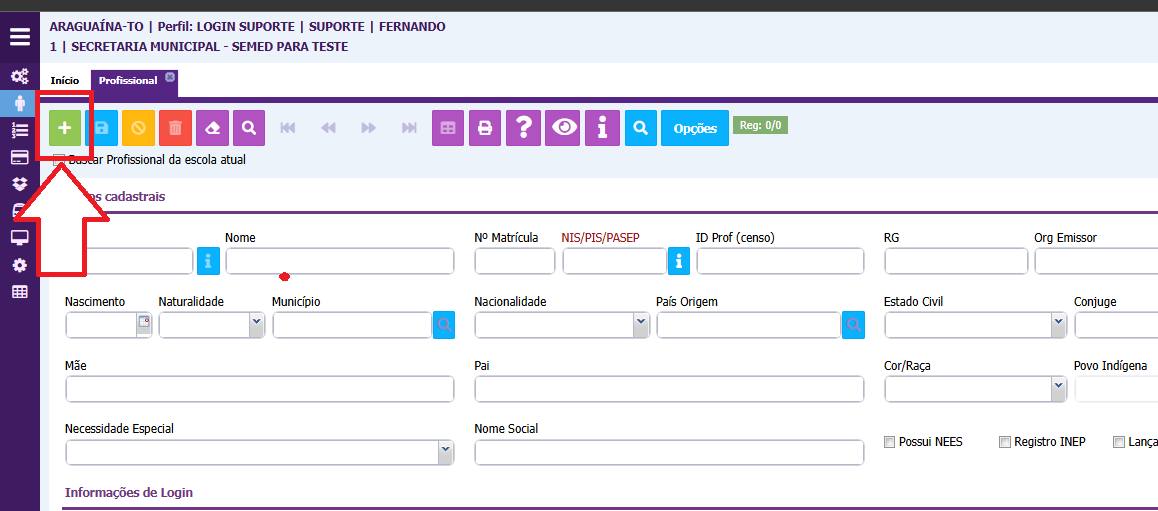Open the hamburger menu in the sidebar

[x=20, y=38]
